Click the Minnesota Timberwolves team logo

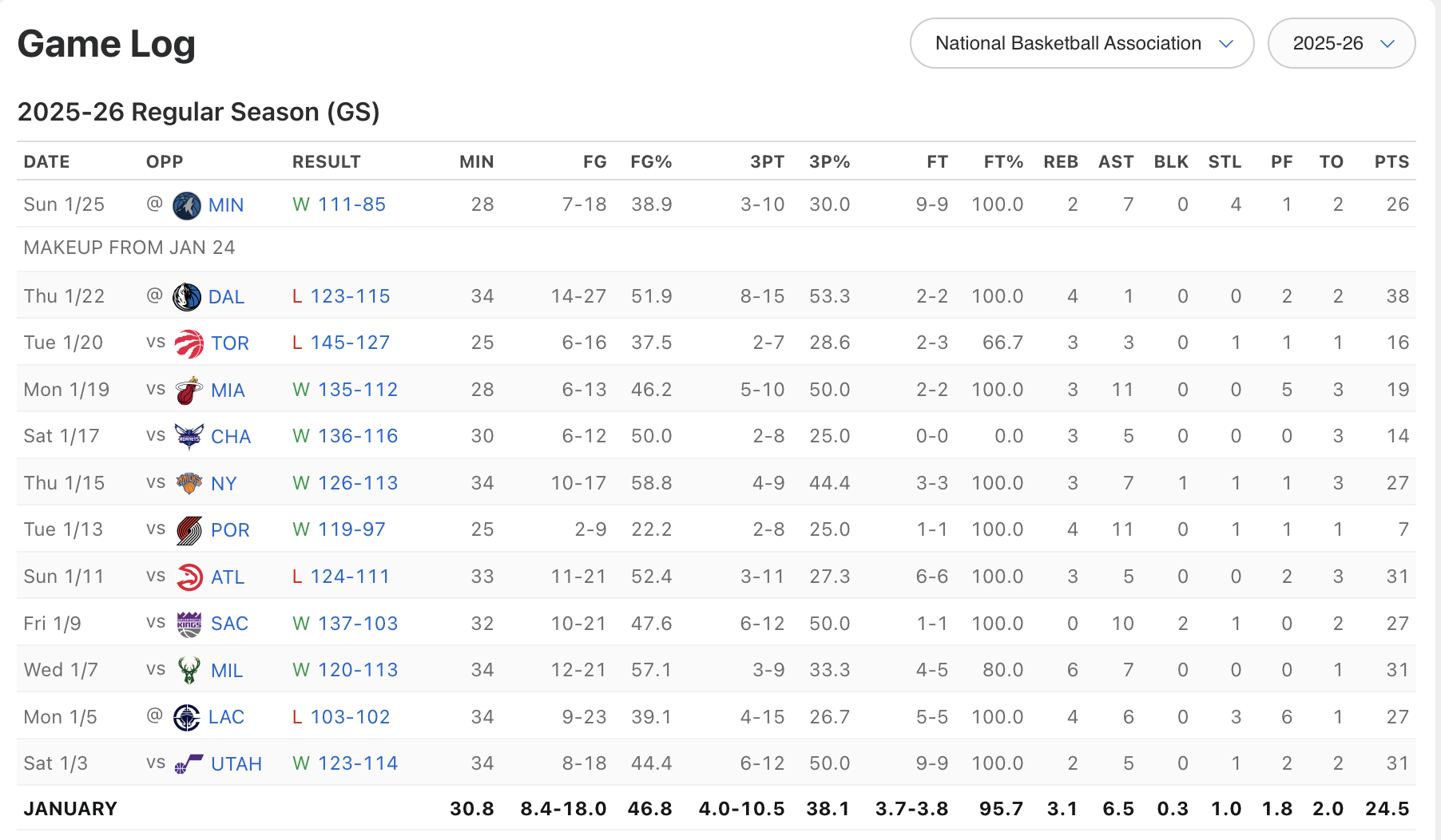click(x=187, y=205)
